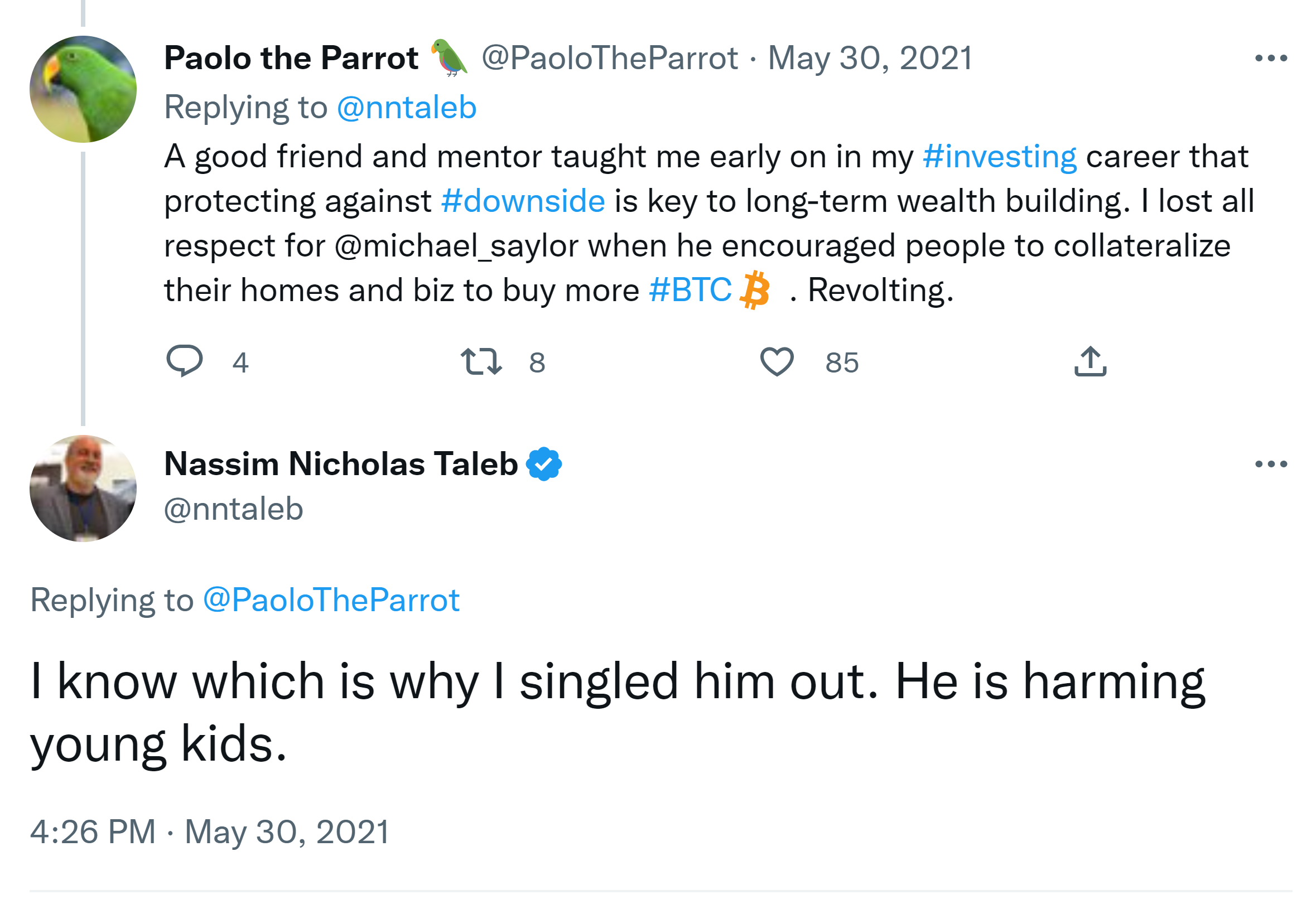Click the @nntaleb mention in reply line
Screen dimensions: 1316x914
pos(406,107)
